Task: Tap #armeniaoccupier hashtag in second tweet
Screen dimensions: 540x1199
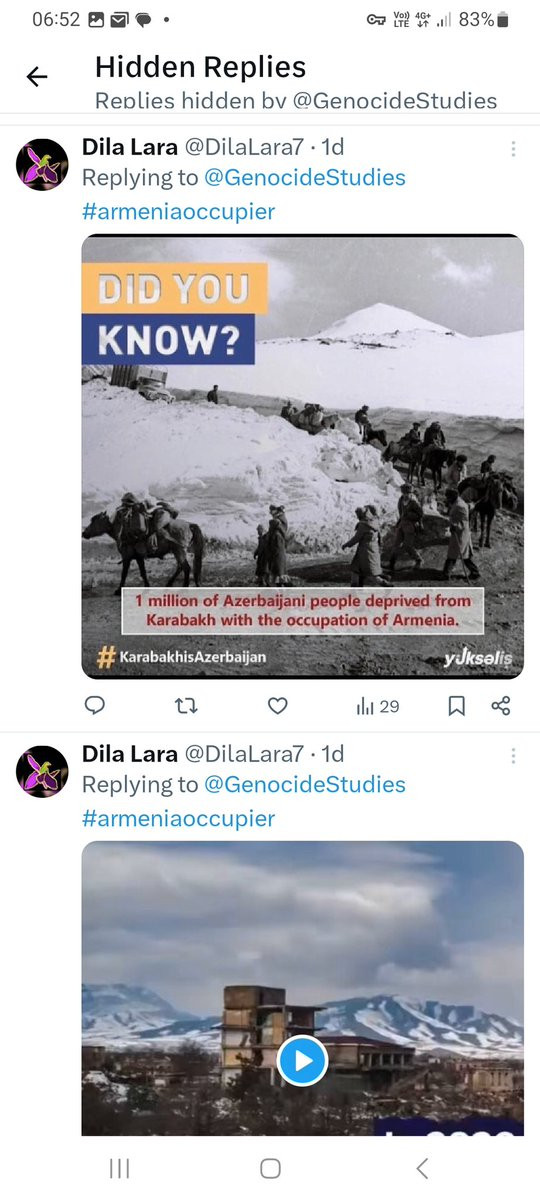Action: coord(178,818)
